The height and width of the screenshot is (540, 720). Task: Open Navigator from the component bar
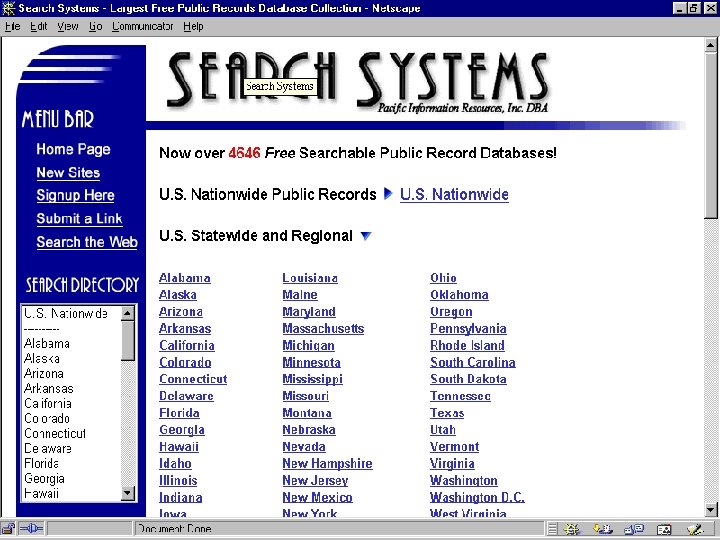573,529
